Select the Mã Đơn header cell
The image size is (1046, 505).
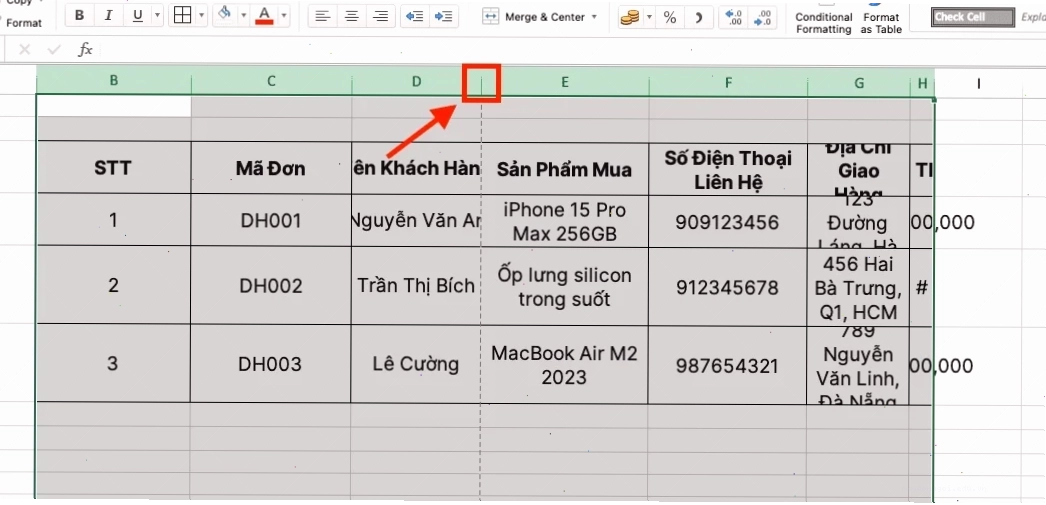(271, 168)
